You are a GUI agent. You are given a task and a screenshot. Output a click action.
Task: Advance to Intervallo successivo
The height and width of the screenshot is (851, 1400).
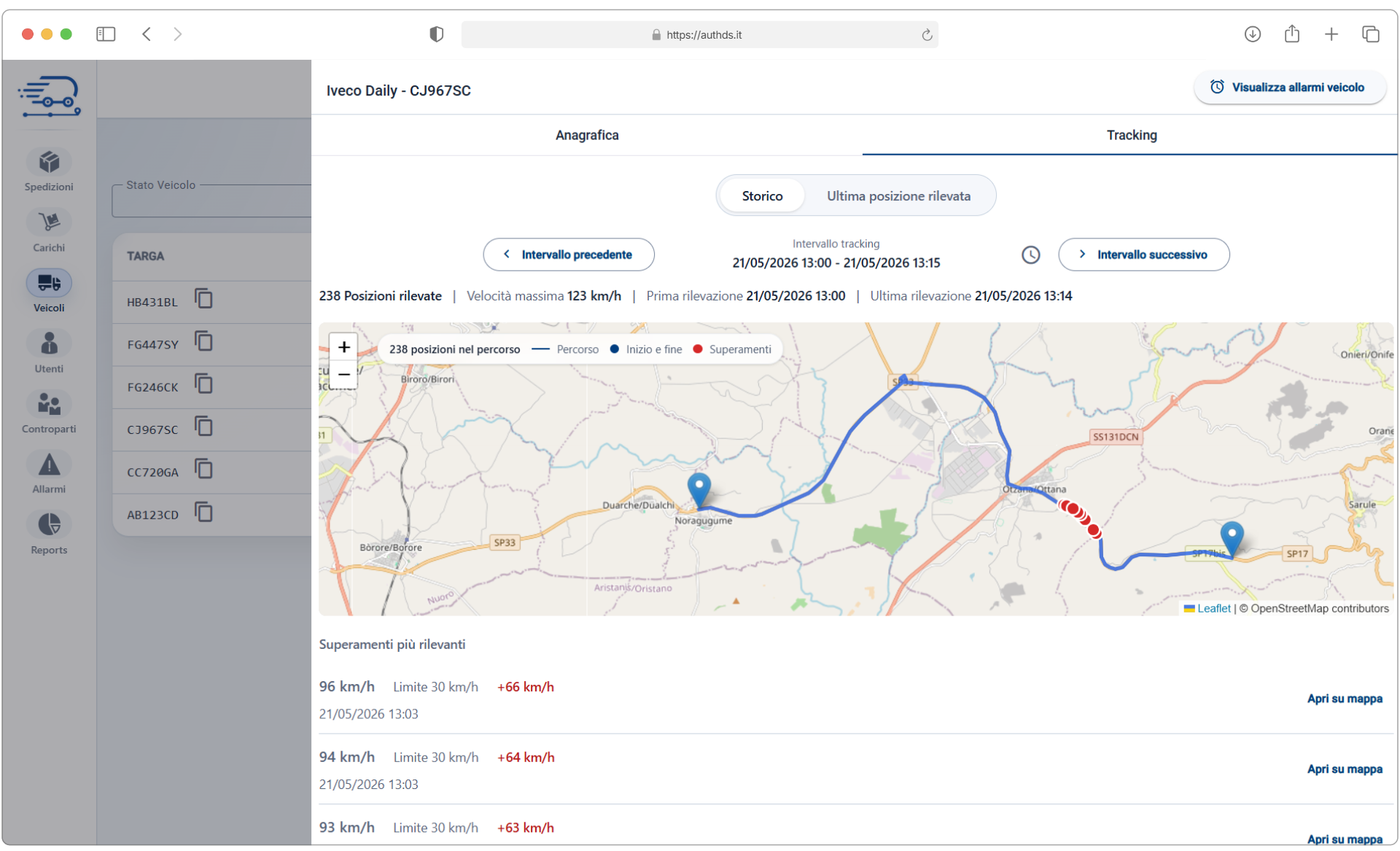click(x=1143, y=254)
